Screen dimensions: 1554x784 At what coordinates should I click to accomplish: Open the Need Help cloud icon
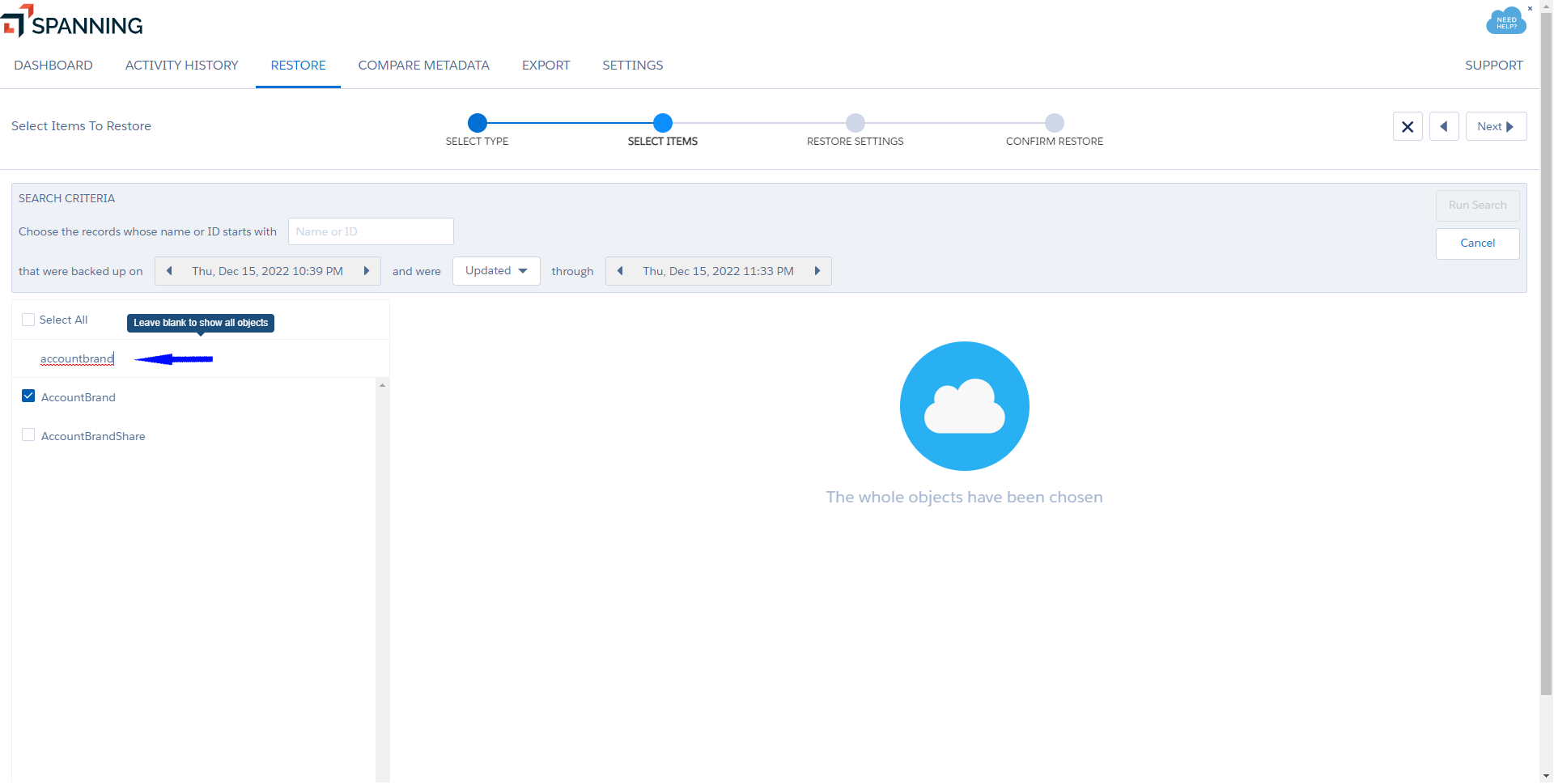[x=1505, y=22]
